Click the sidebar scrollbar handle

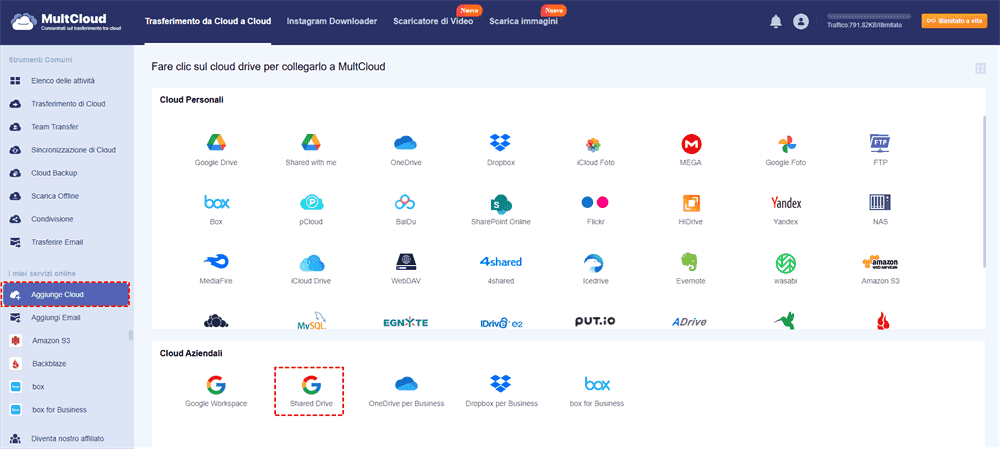(x=131, y=335)
